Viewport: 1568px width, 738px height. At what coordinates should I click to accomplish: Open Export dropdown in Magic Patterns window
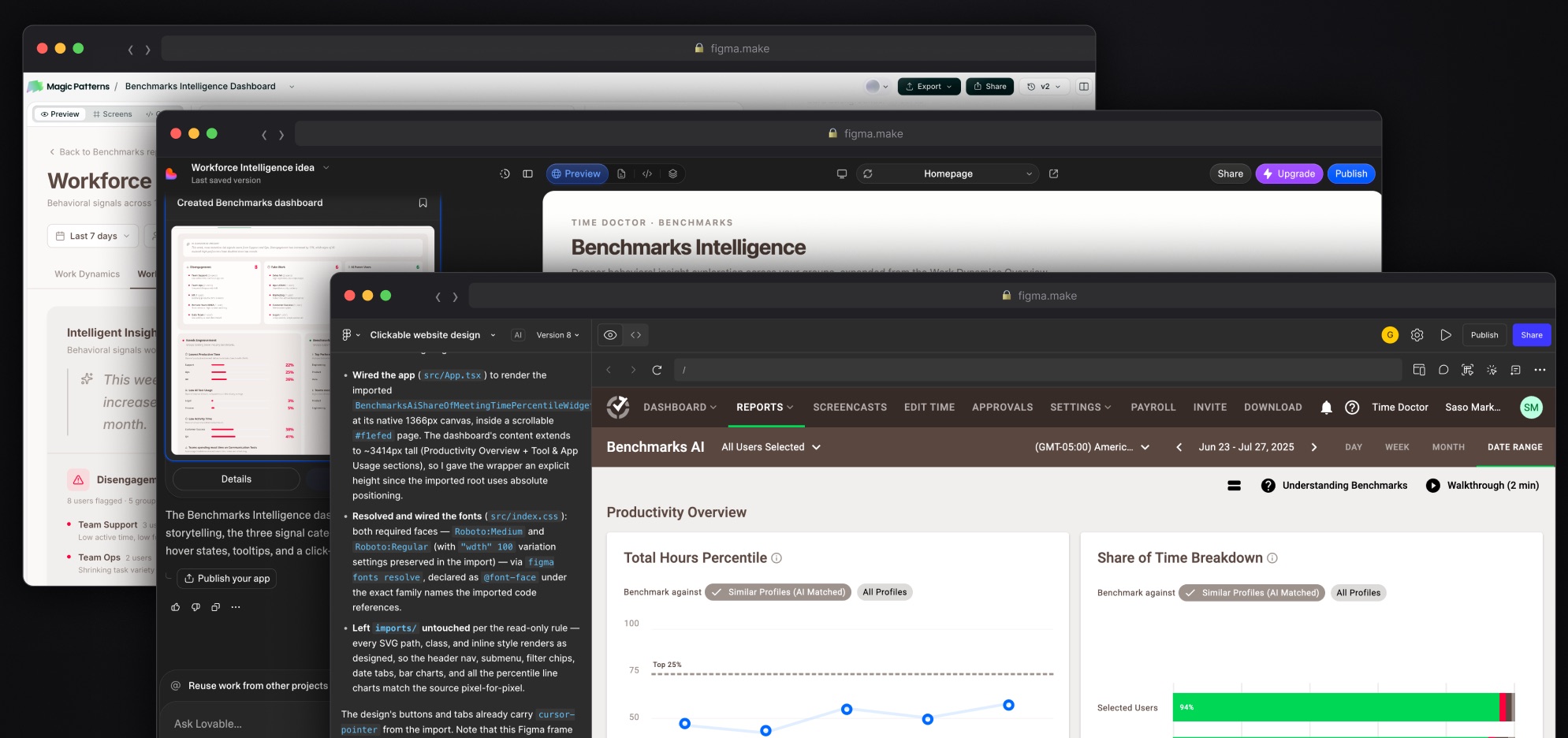(x=929, y=87)
